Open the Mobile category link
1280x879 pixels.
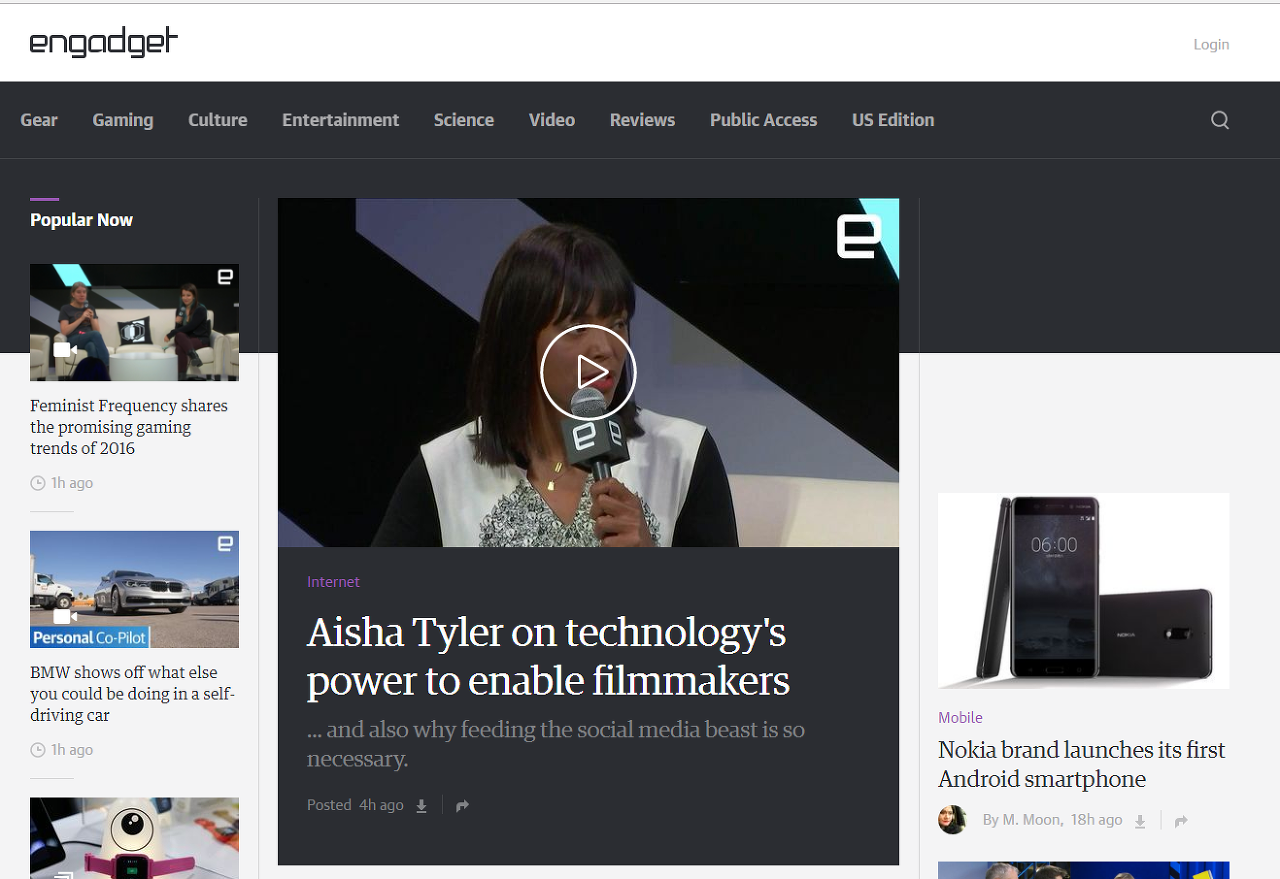pyautogui.click(x=960, y=718)
